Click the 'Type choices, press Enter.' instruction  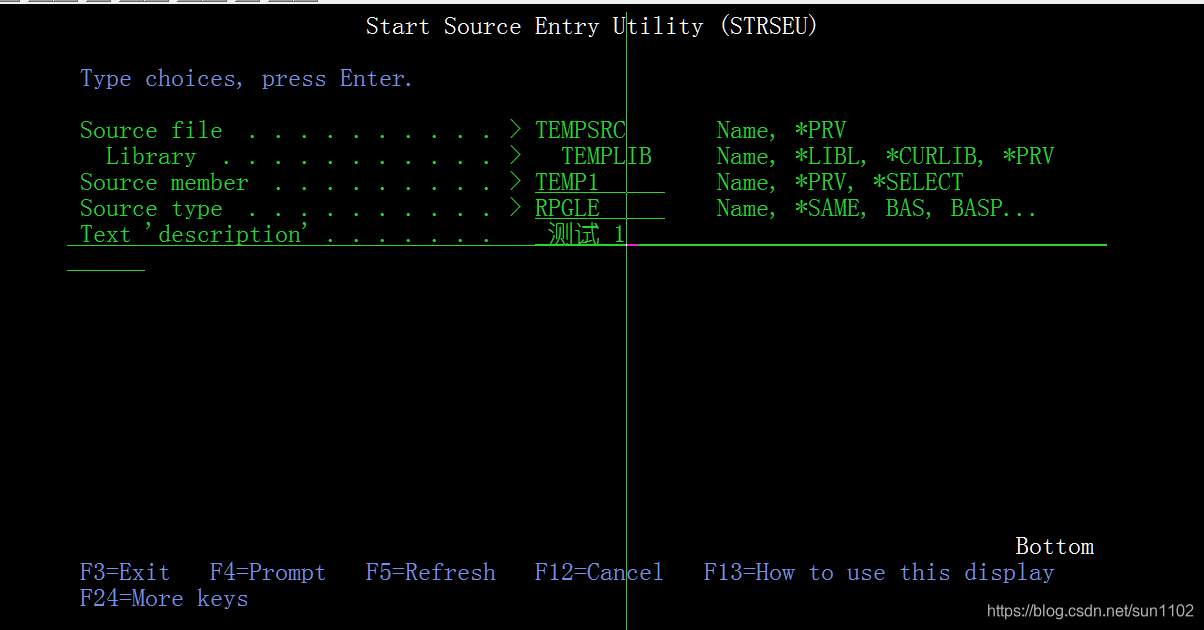246,79
